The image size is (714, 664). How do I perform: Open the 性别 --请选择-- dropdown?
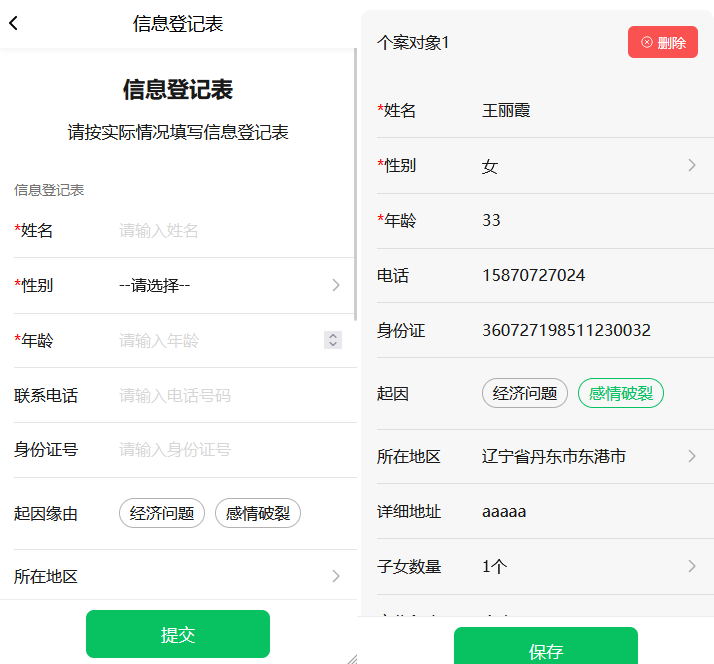pyautogui.click(x=230, y=286)
